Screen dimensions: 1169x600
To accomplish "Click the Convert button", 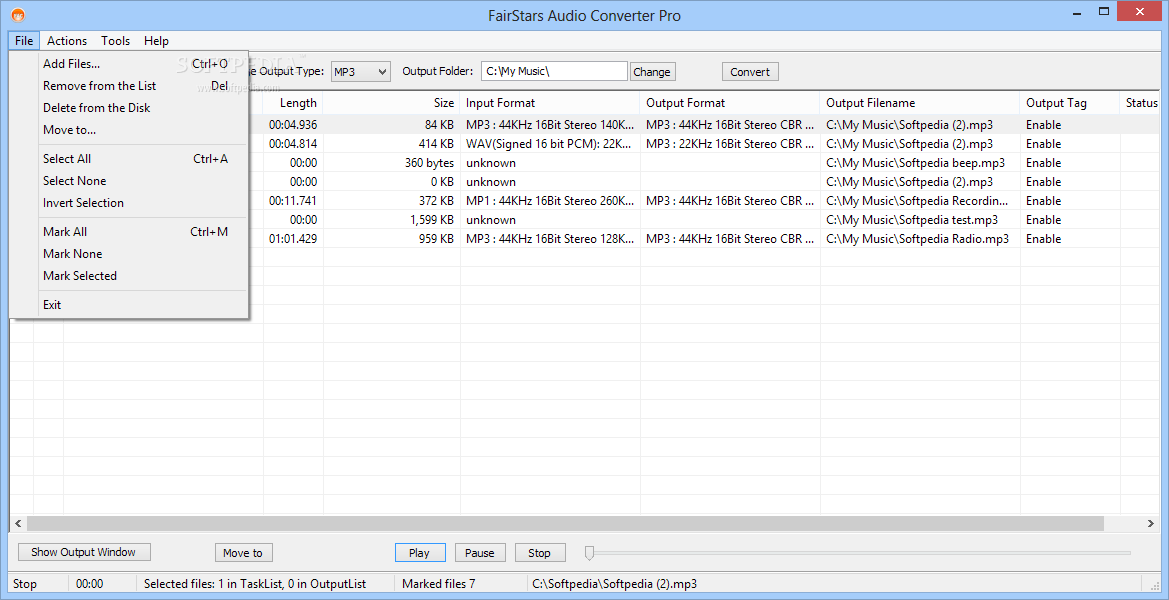I will [750, 72].
